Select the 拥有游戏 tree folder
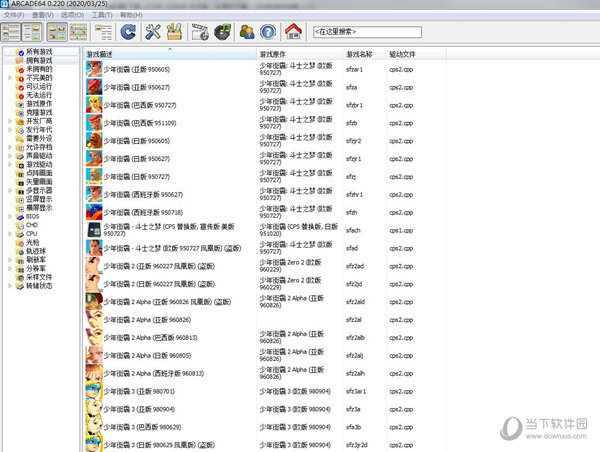This screenshot has width=600, height=452. 39,60
